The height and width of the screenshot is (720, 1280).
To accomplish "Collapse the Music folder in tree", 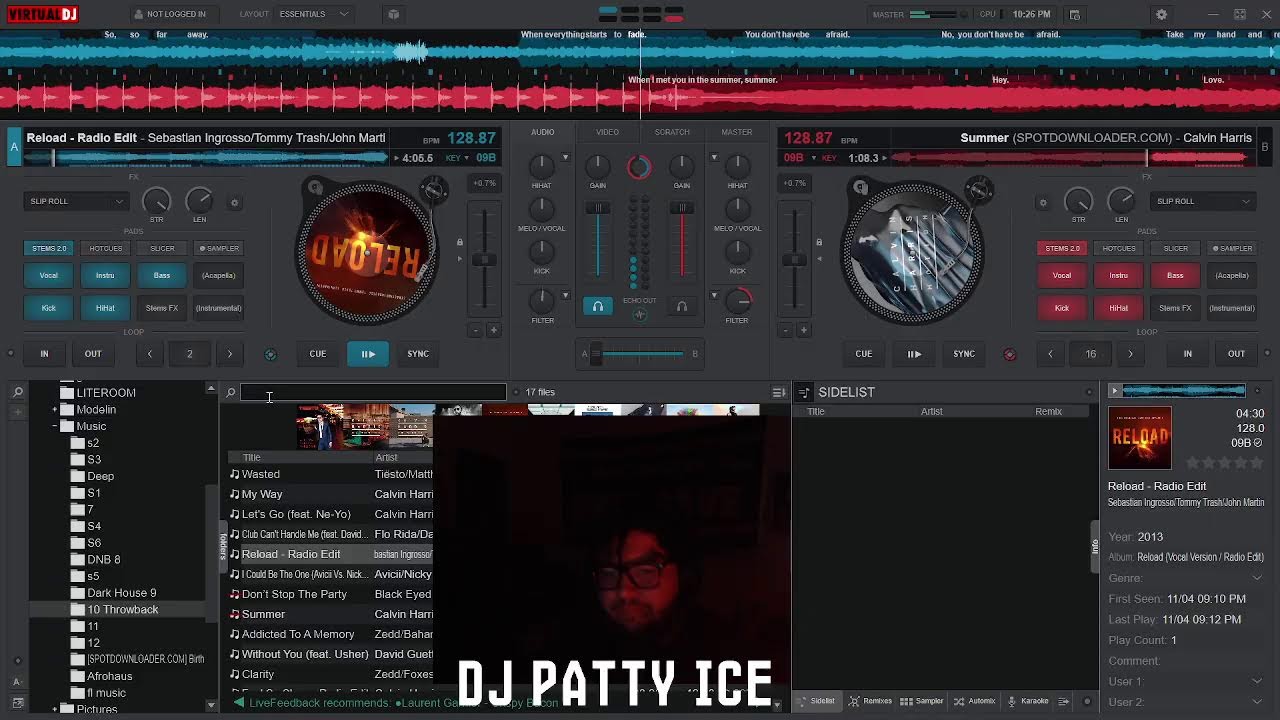I will pyautogui.click(x=55, y=426).
